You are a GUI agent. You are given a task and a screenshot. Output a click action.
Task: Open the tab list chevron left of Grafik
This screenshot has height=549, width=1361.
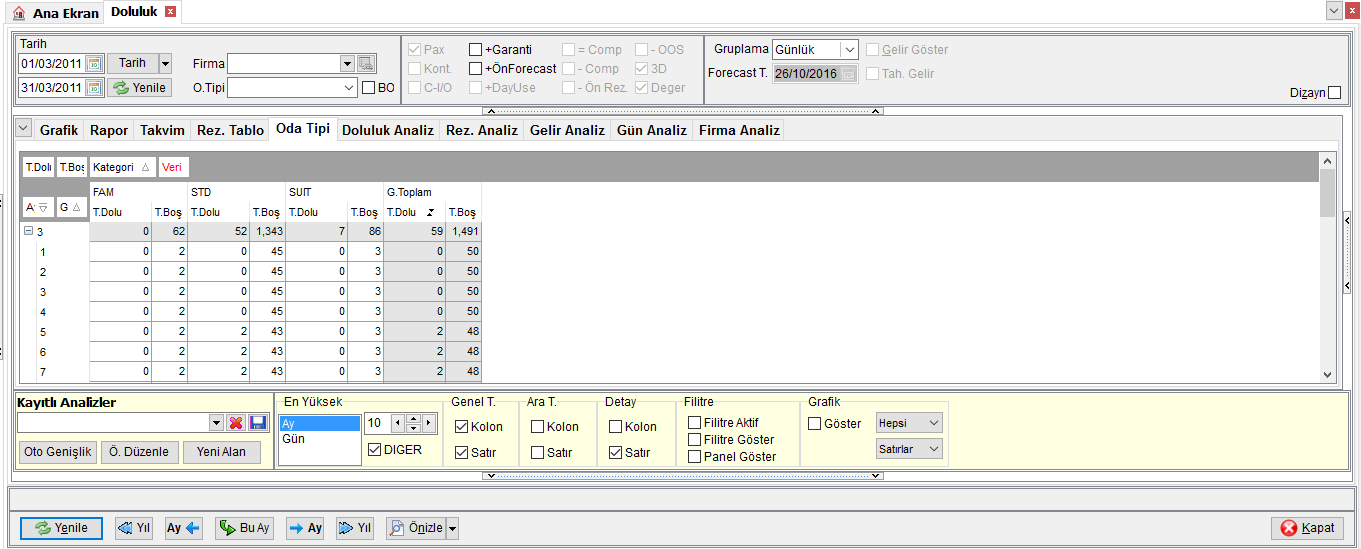[24, 128]
